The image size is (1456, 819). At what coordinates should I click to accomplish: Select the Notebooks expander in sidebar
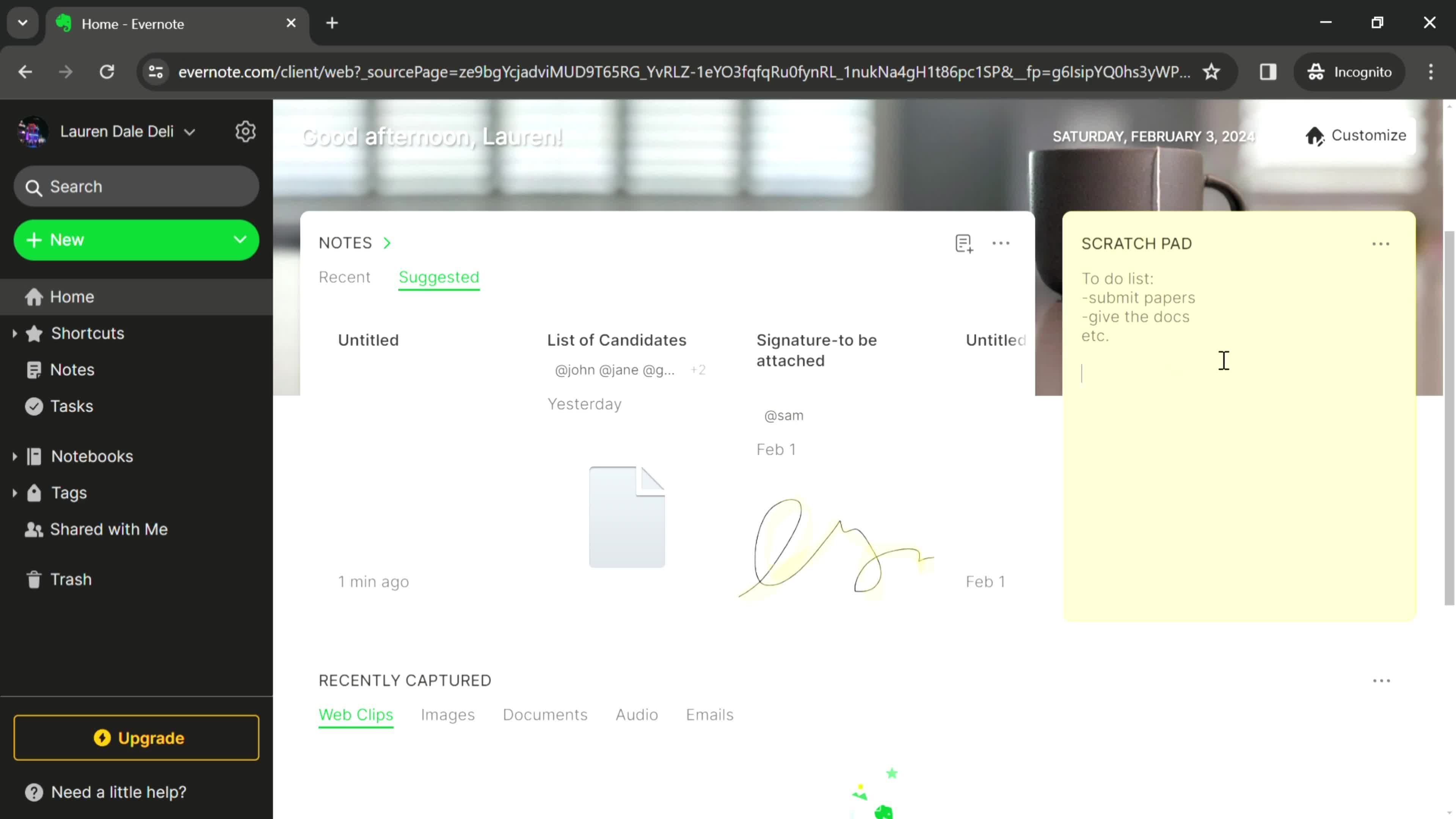pyautogui.click(x=14, y=457)
